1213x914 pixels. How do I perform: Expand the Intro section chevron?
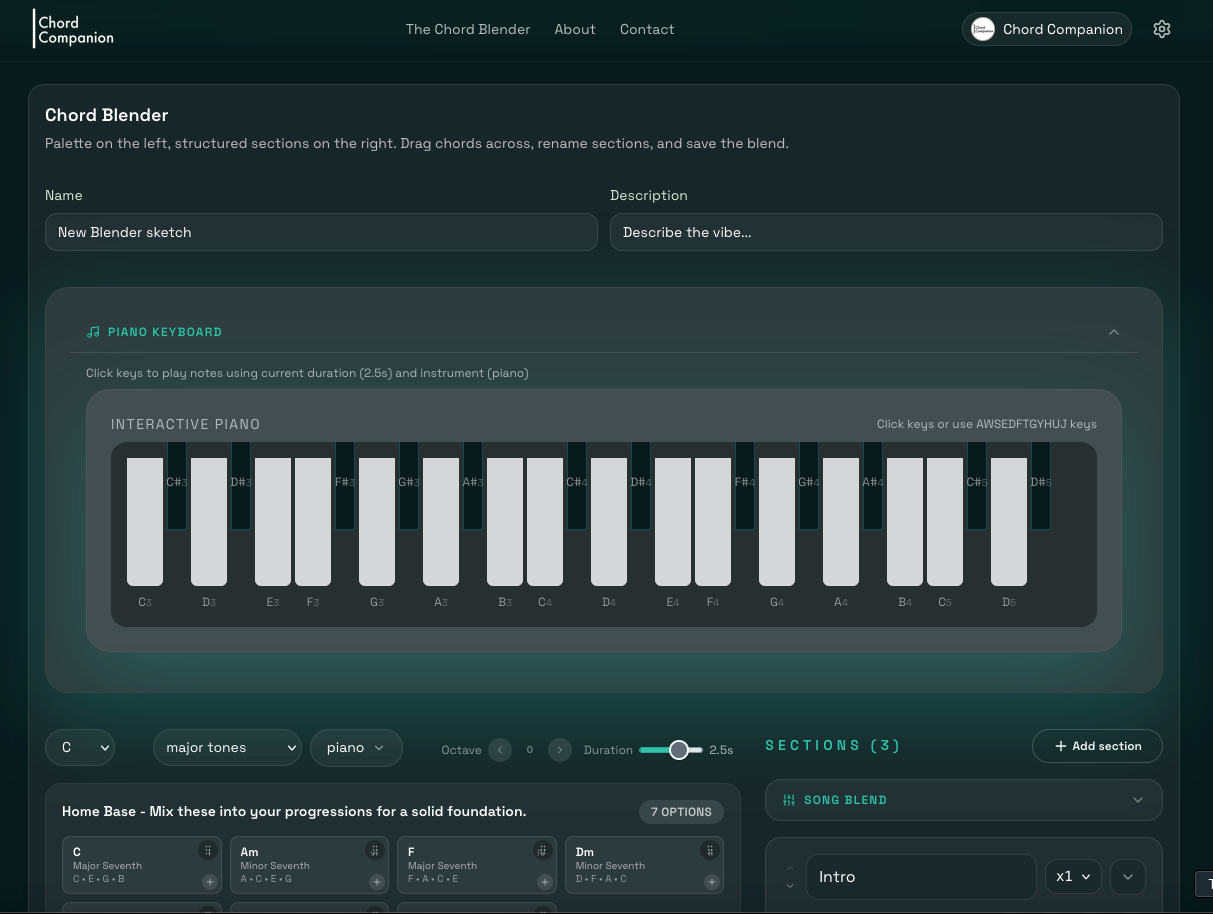click(1128, 877)
